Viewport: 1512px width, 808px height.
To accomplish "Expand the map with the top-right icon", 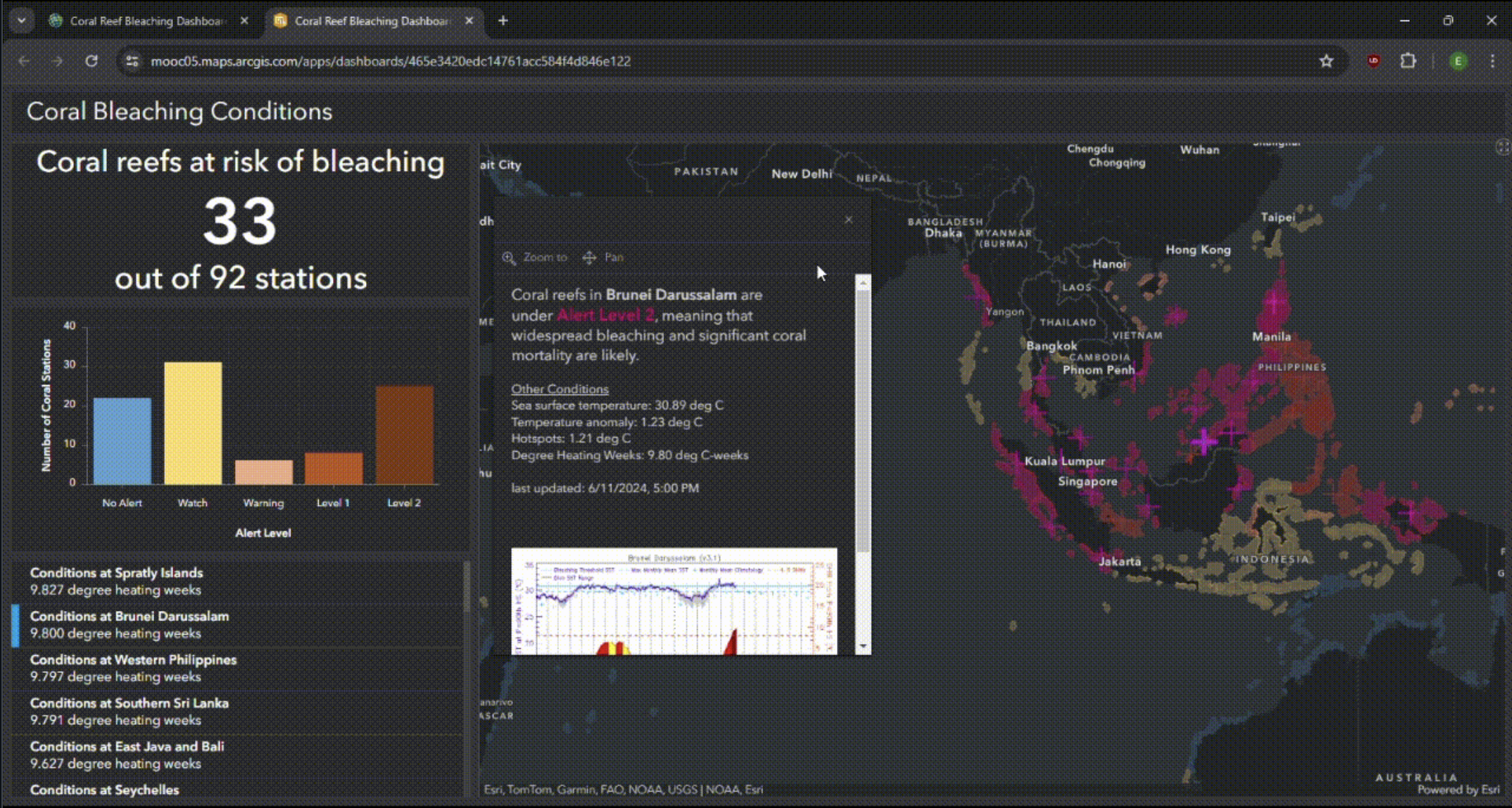I will pyautogui.click(x=1502, y=147).
